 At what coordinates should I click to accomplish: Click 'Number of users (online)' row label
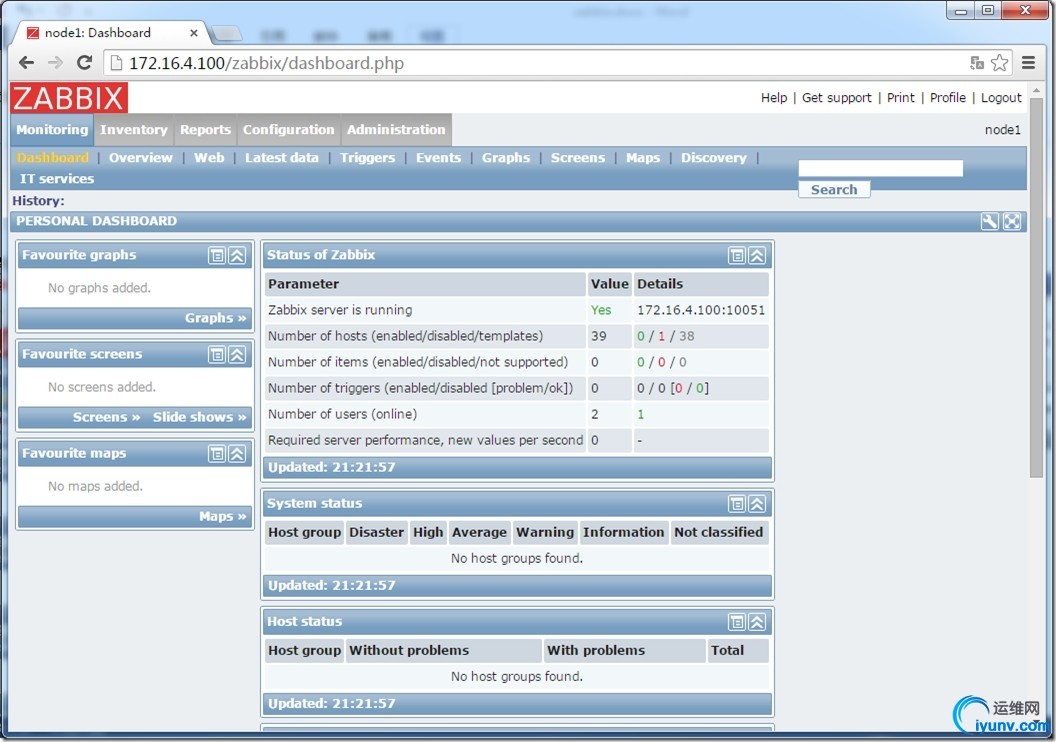342,414
